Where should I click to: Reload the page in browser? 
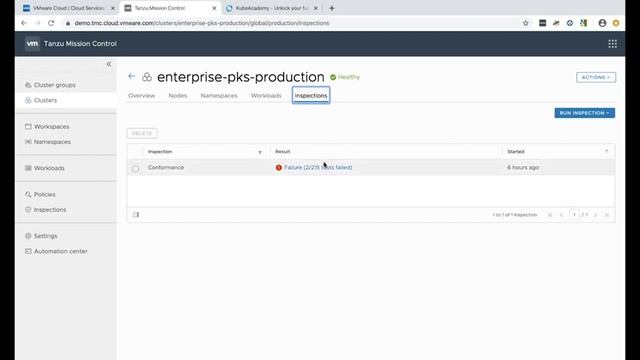pos(51,23)
